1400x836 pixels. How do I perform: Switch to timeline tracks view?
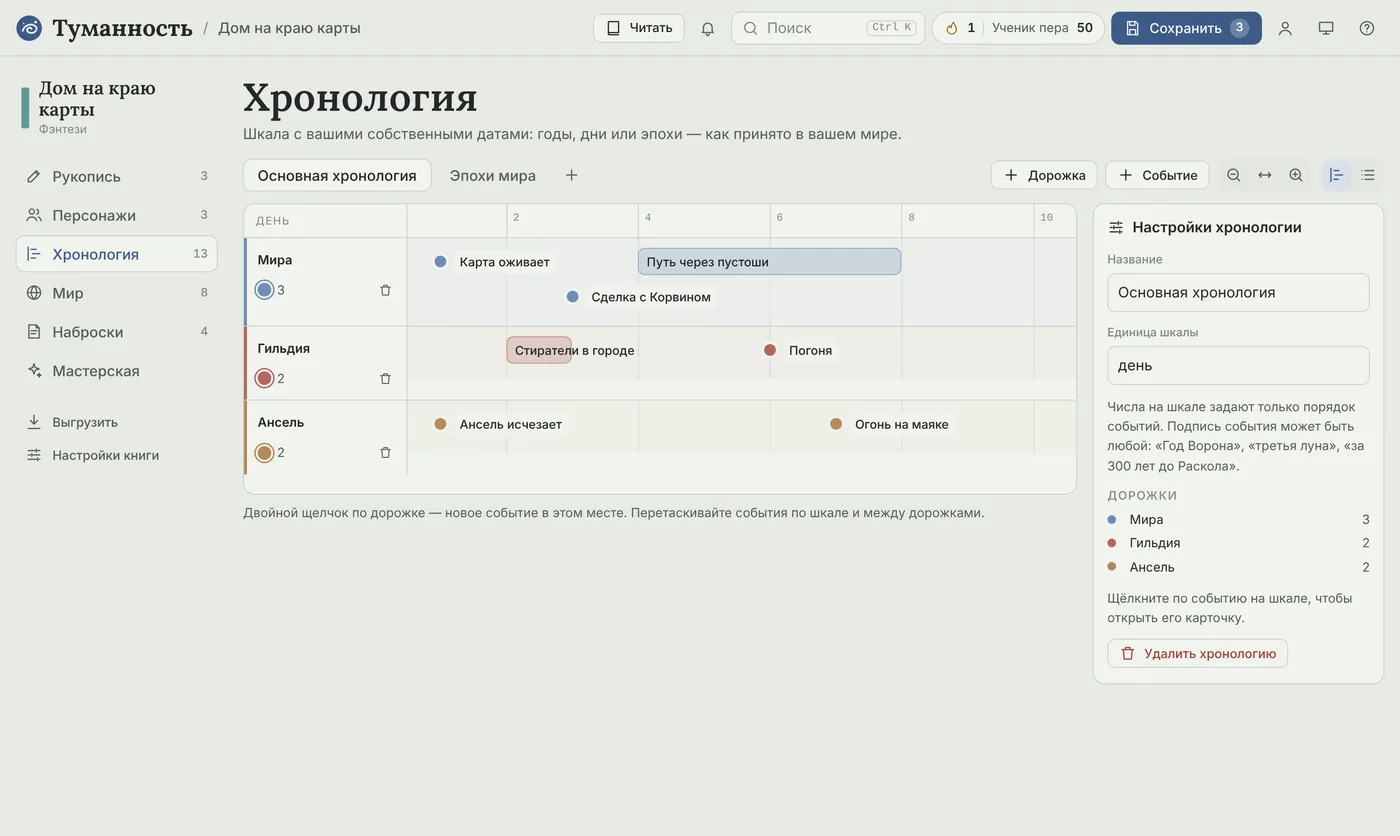click(1337, 175)
